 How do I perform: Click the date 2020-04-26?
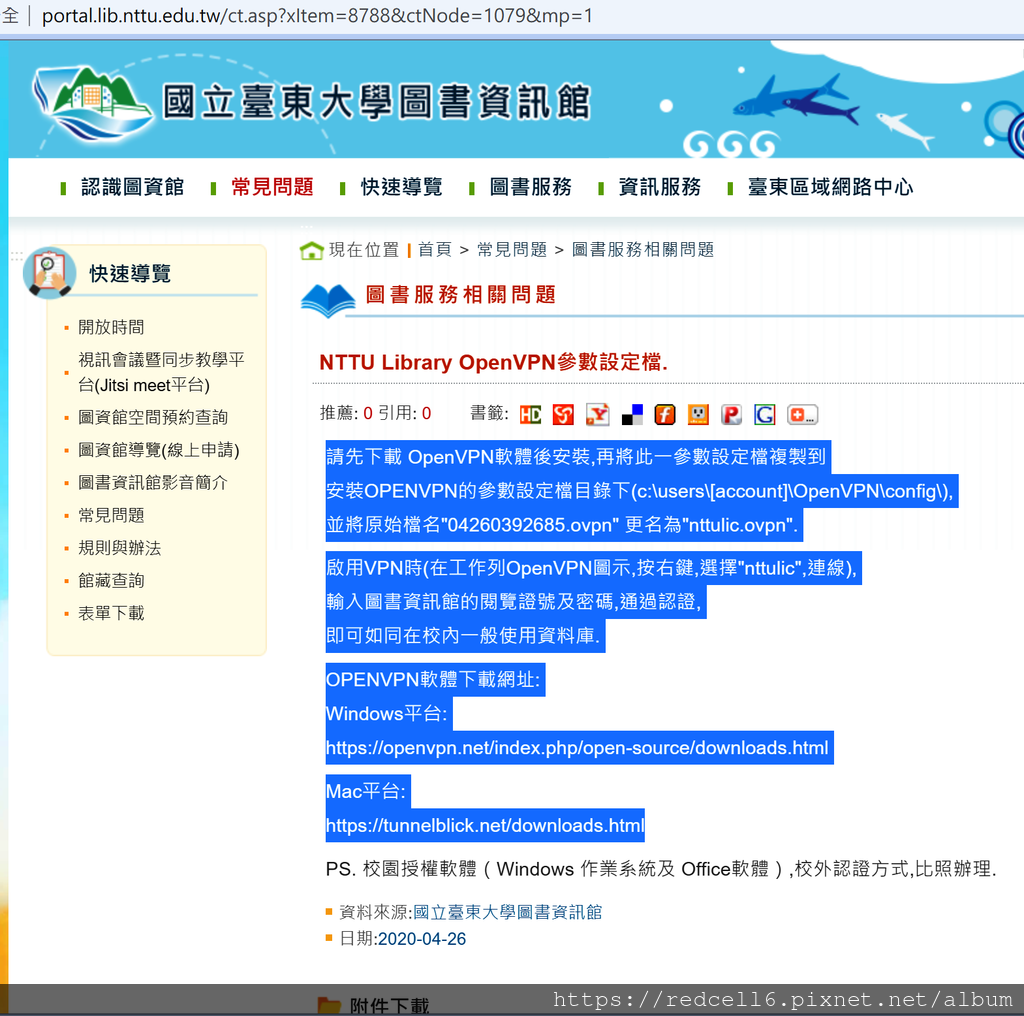pos(422,939)
